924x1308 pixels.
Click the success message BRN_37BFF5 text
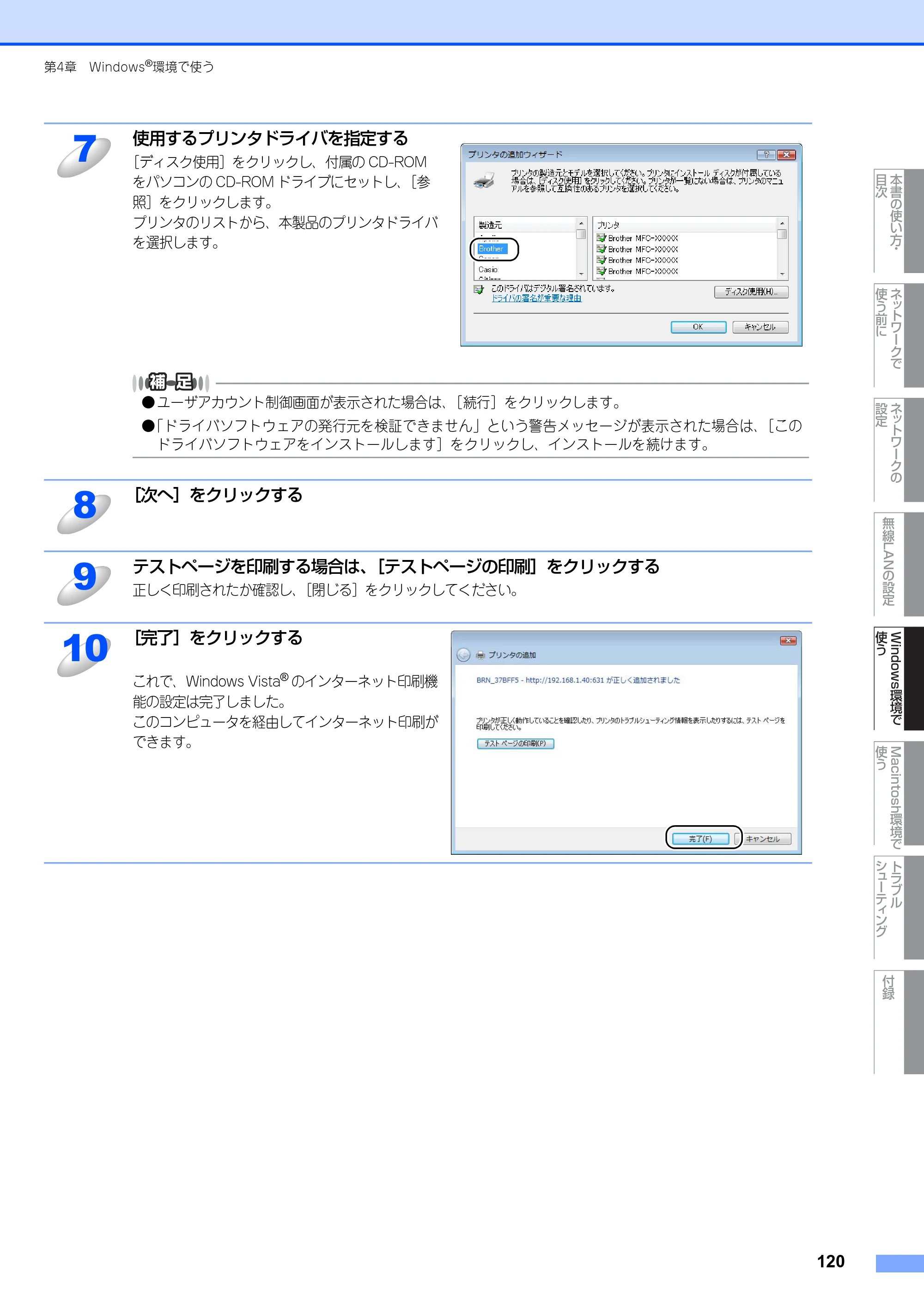(578, 680)
